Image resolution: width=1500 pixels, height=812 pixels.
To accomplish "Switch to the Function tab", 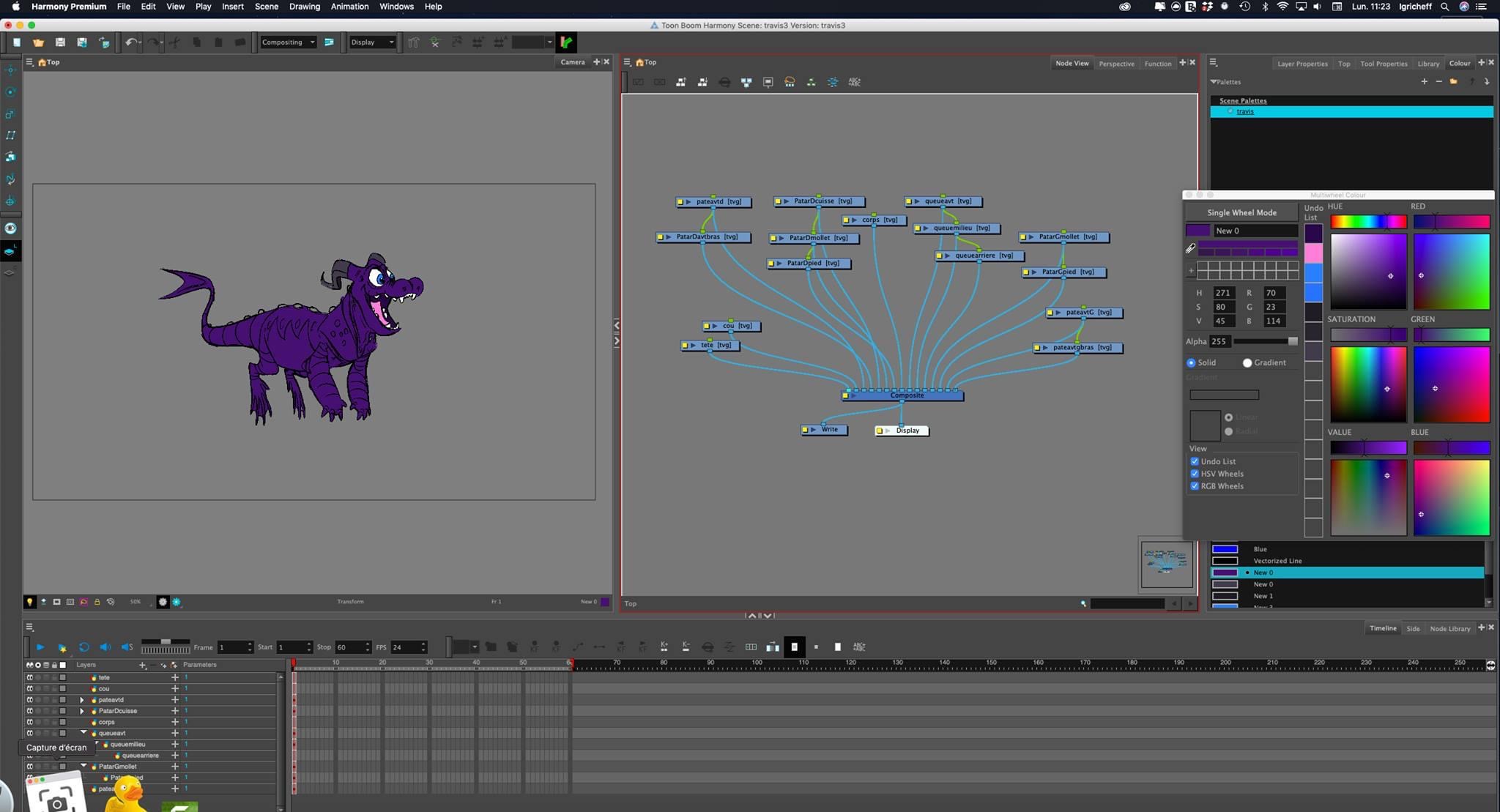I will tap(1158, 64).
